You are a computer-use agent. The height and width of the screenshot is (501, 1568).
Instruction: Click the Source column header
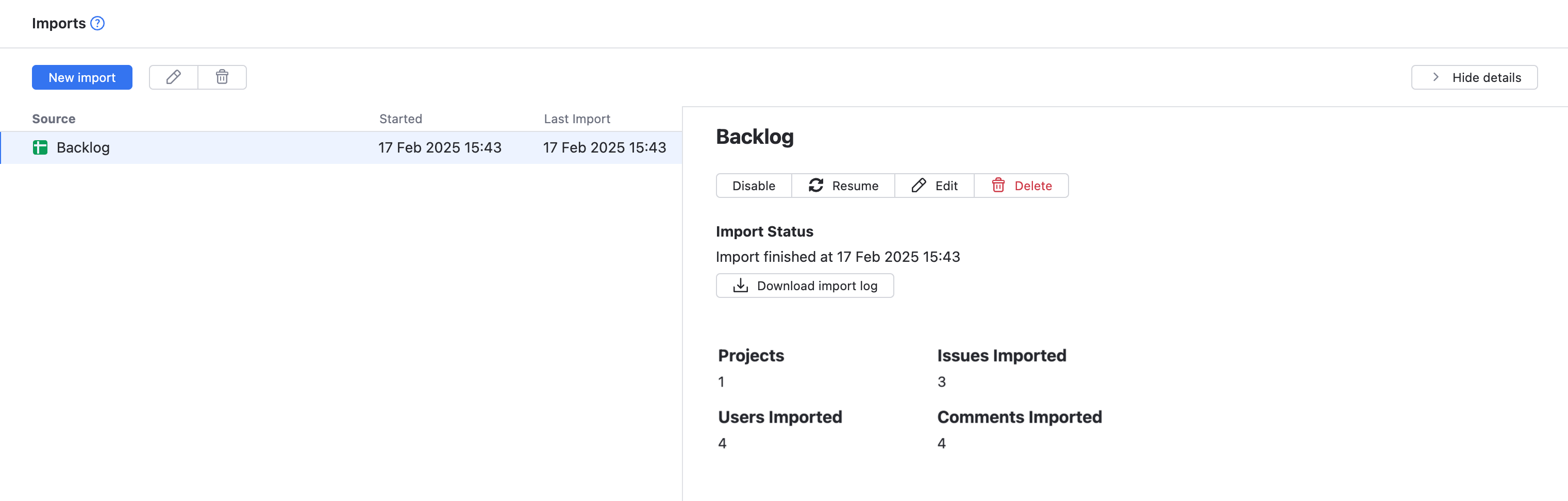coord(54,119)
